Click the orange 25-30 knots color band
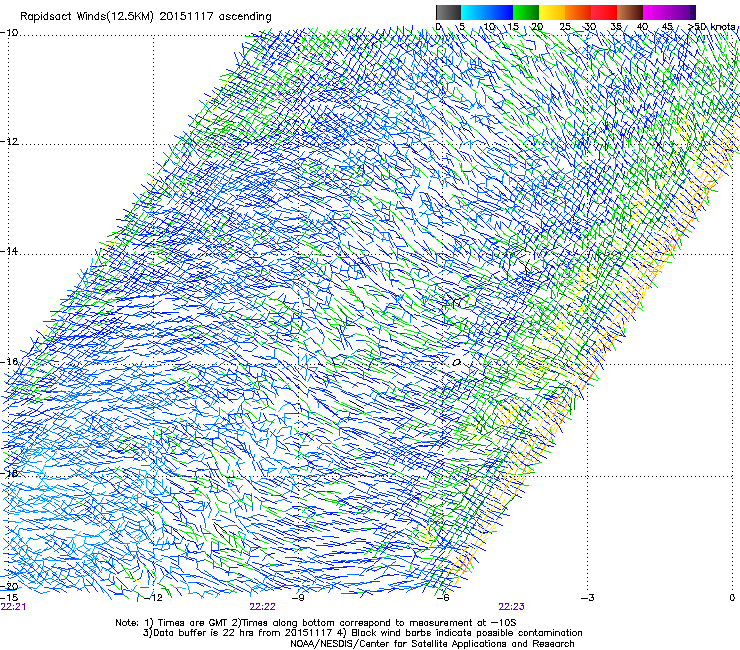This screenshot has height=650, width=740. [578, 12]
